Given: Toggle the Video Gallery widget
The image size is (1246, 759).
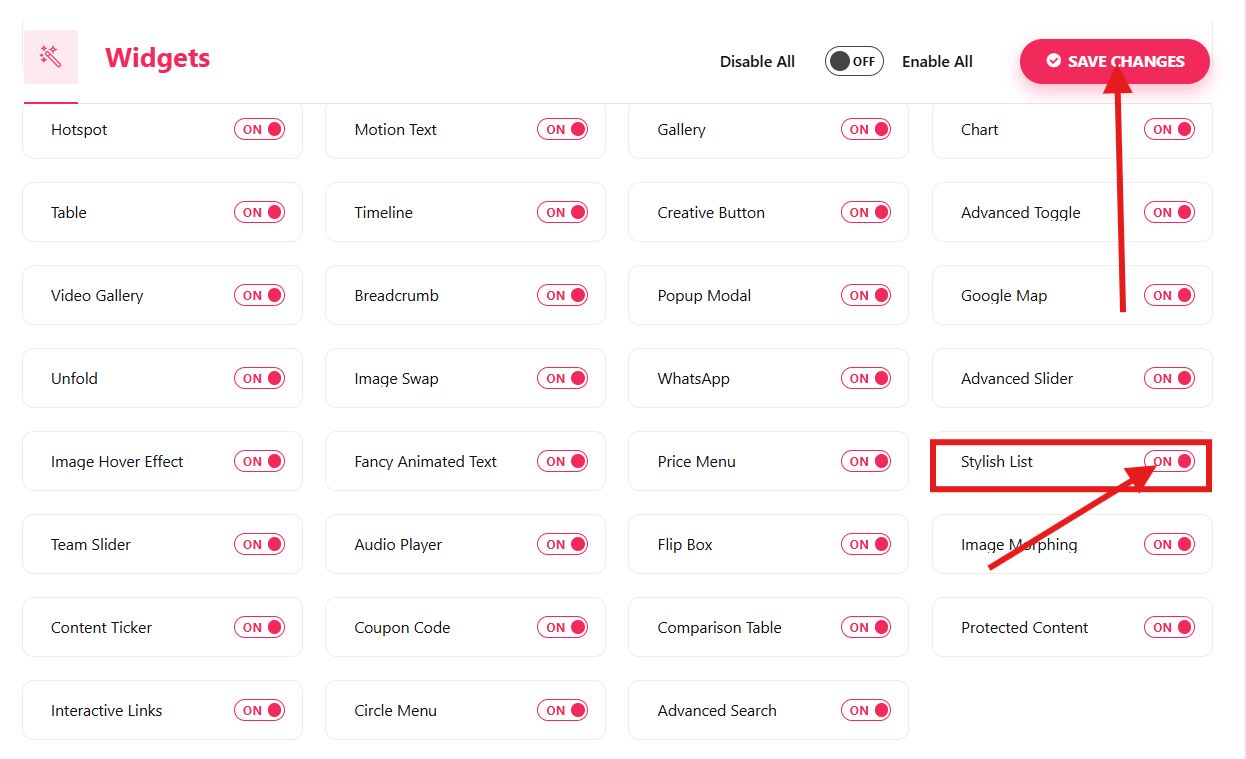Looking at the screenshot, I should click(x=260, y=295).
